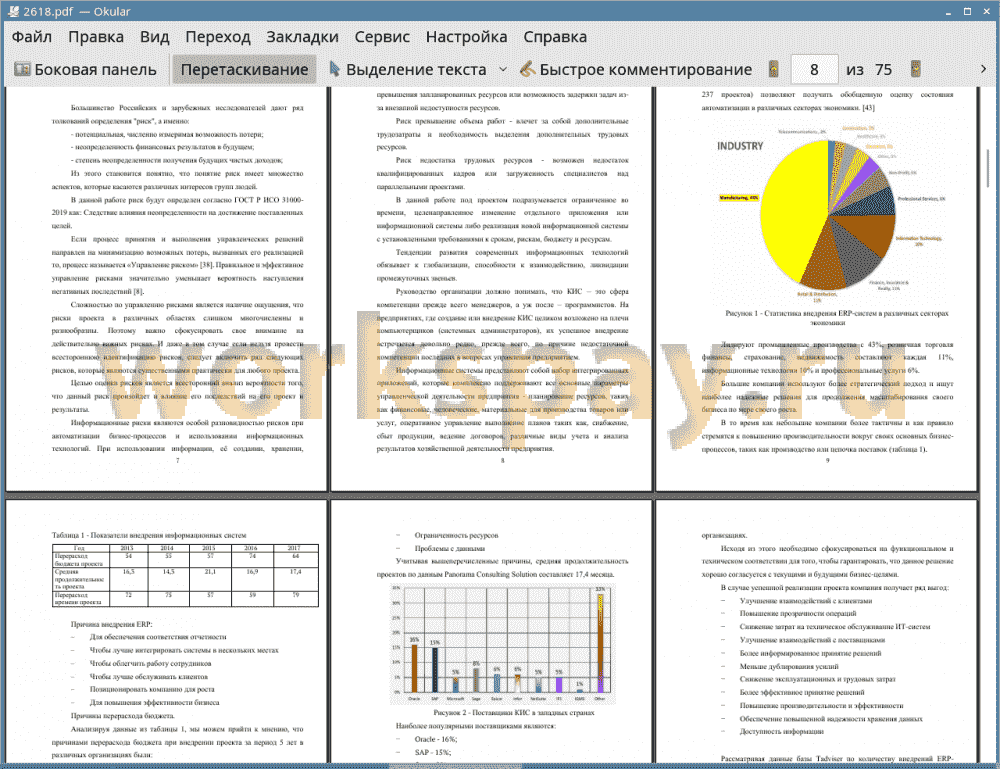
Task: Click the vertical scrollbar handle
Action: click(x=988, y=168)
